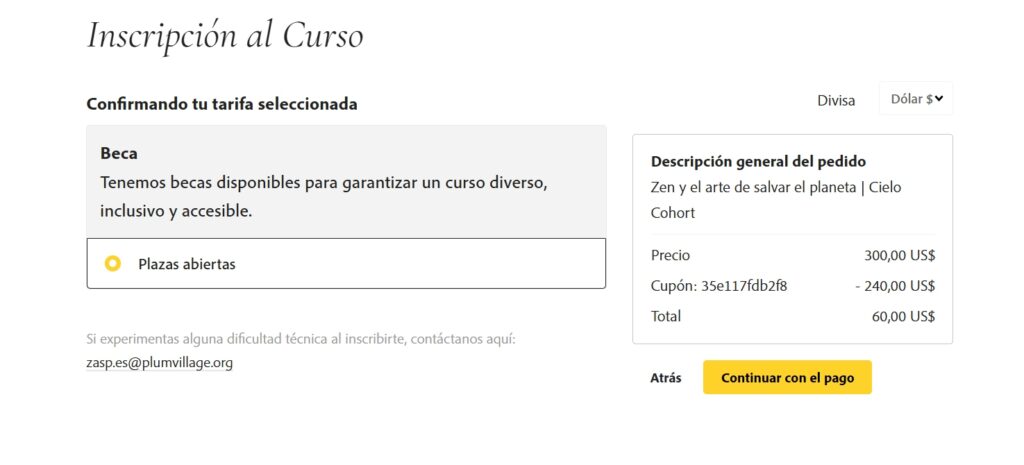Select the coupon code 35e117fdb2f8 text

[x=744, y=285]
